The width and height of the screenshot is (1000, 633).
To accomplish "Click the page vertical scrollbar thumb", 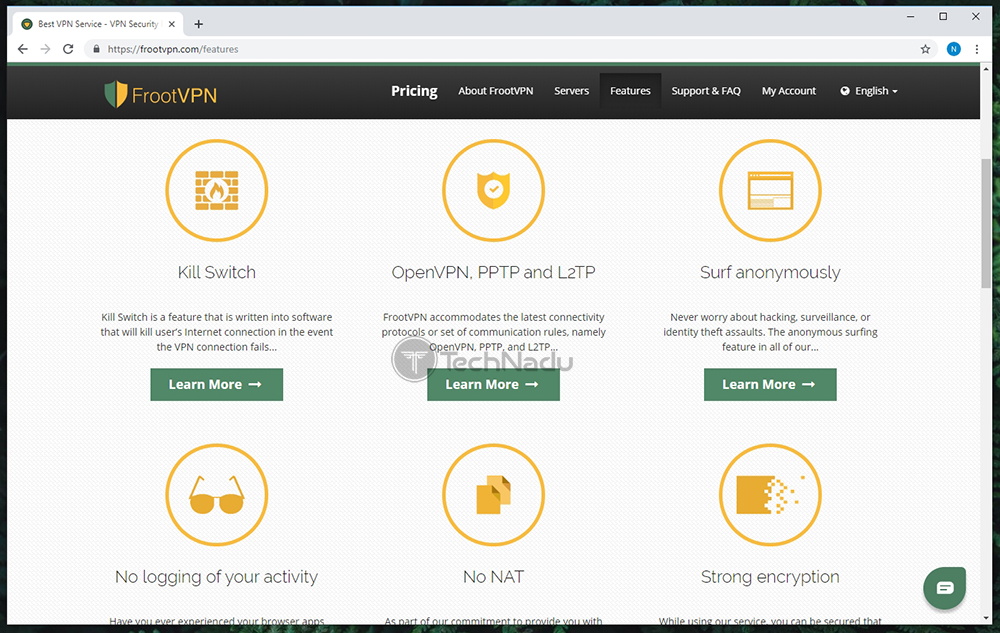I will point(986,223).
